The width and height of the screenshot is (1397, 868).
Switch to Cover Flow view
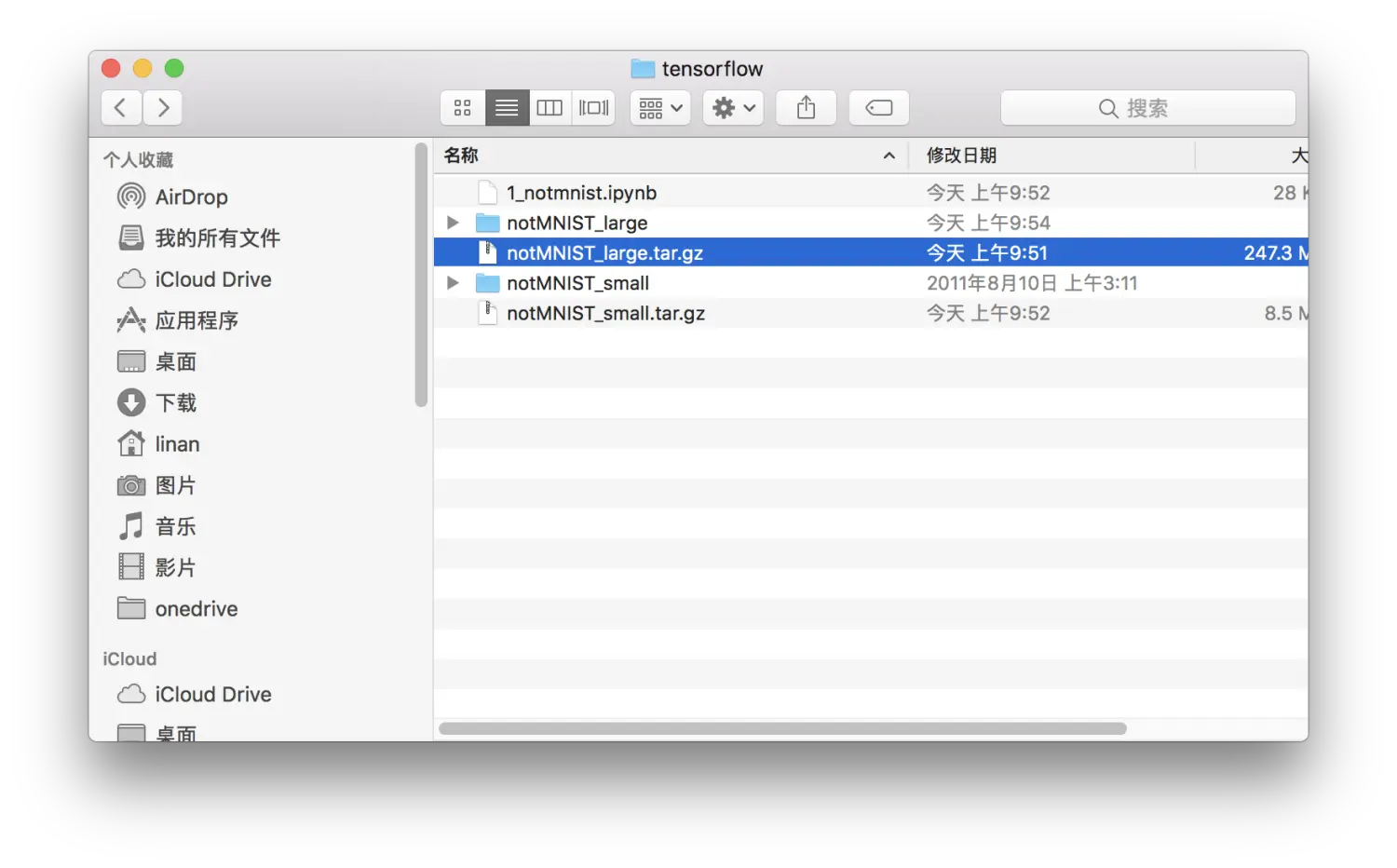click(593, 108)
